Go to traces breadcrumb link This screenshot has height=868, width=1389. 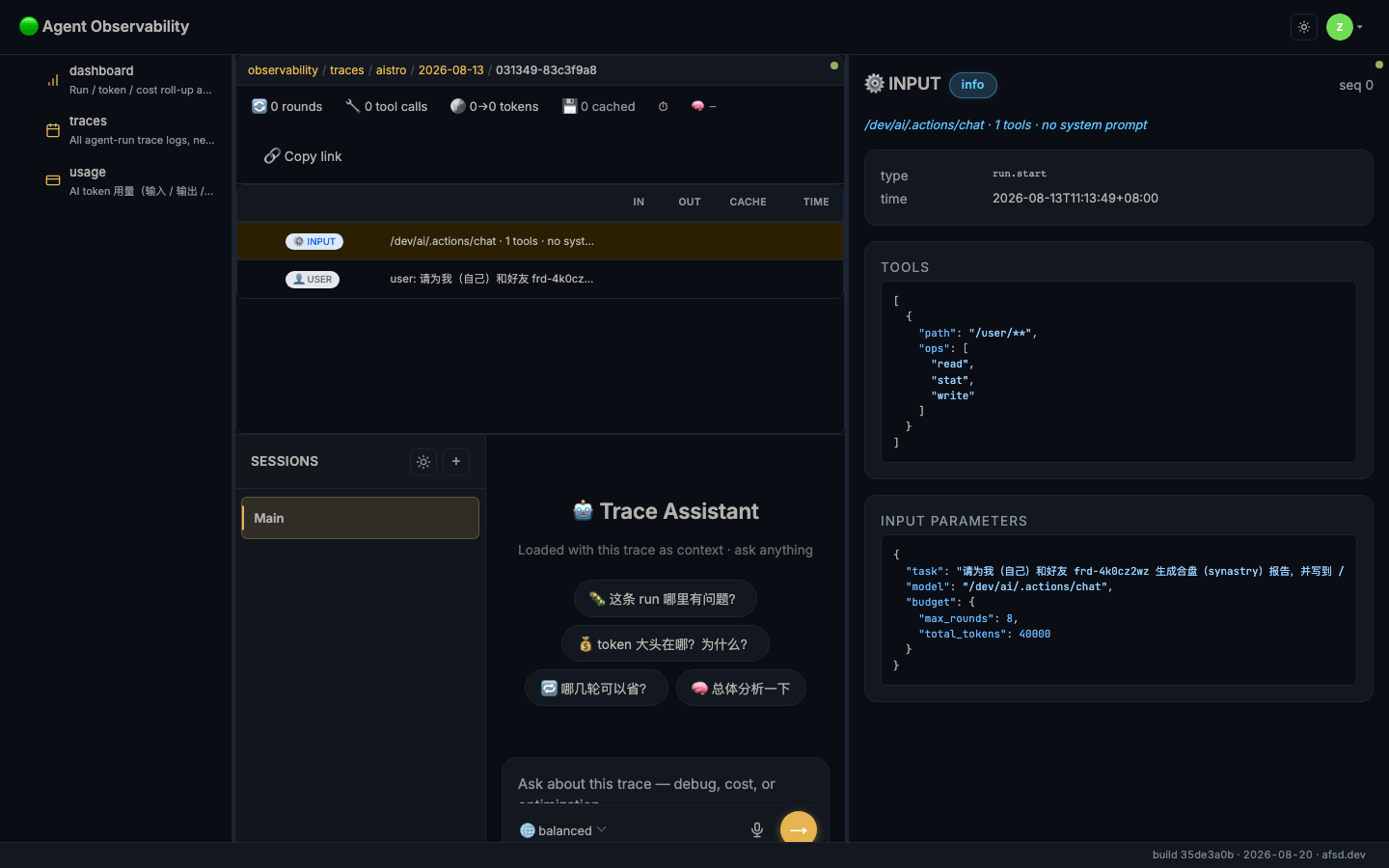[347, 70]
